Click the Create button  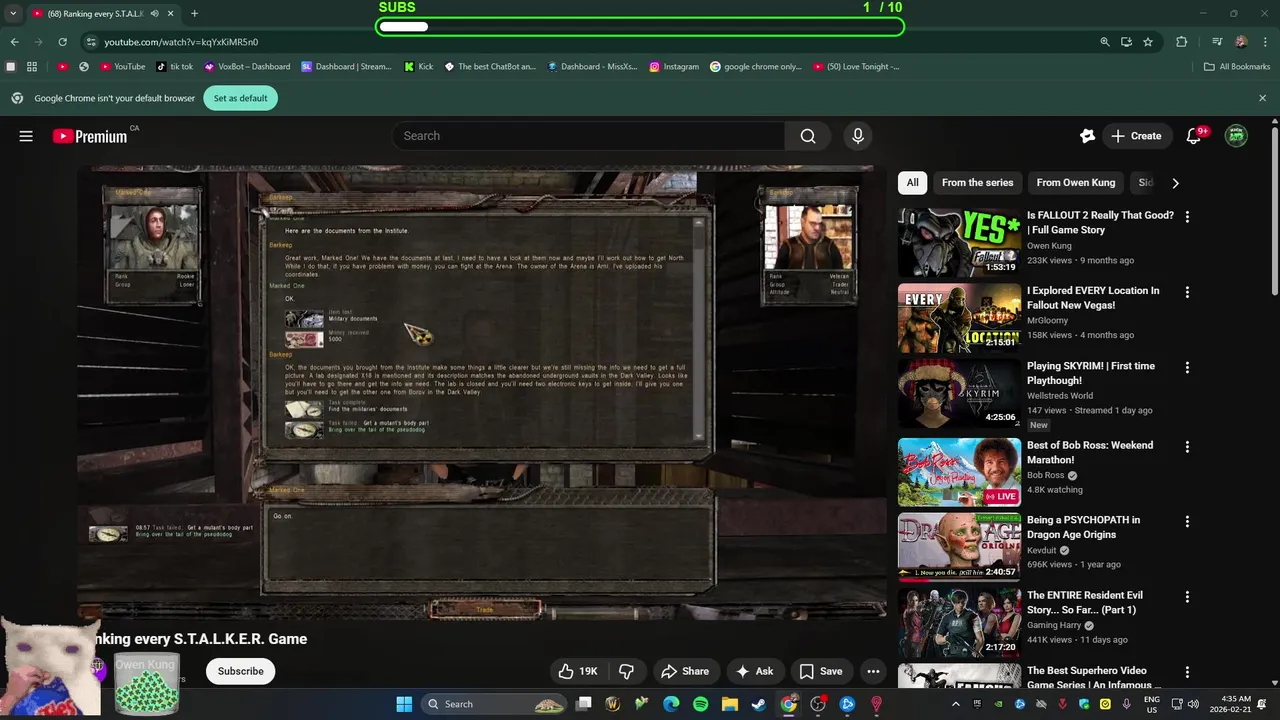click(1136, 136)
